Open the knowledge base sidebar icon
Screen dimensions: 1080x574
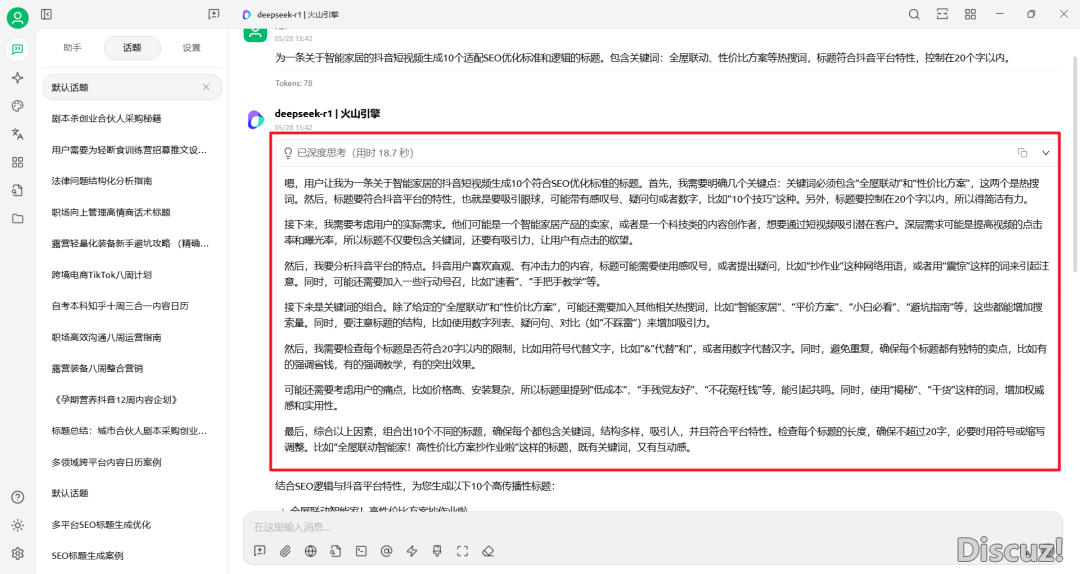pos(18,190)
